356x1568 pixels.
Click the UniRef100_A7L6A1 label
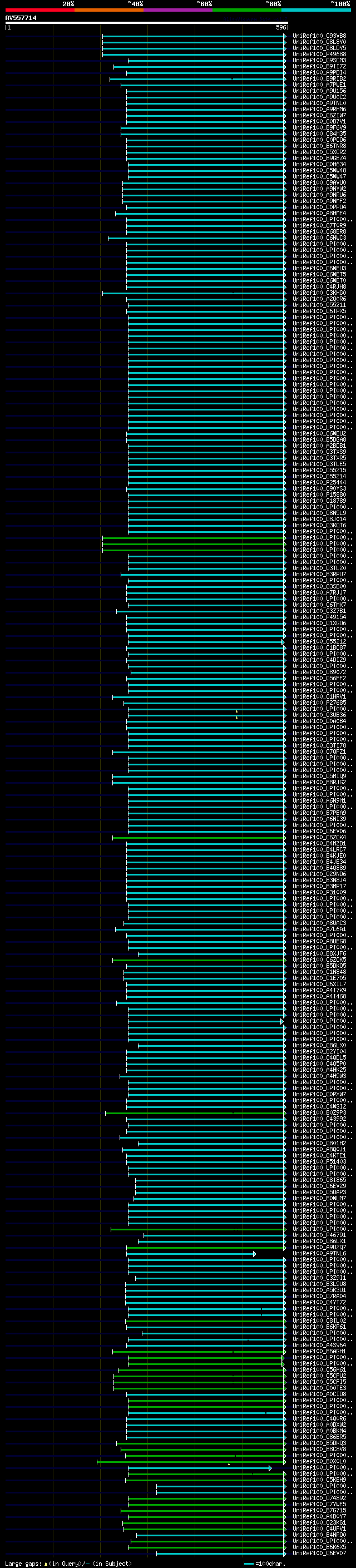pyautogui.click(x=319, y=929)
